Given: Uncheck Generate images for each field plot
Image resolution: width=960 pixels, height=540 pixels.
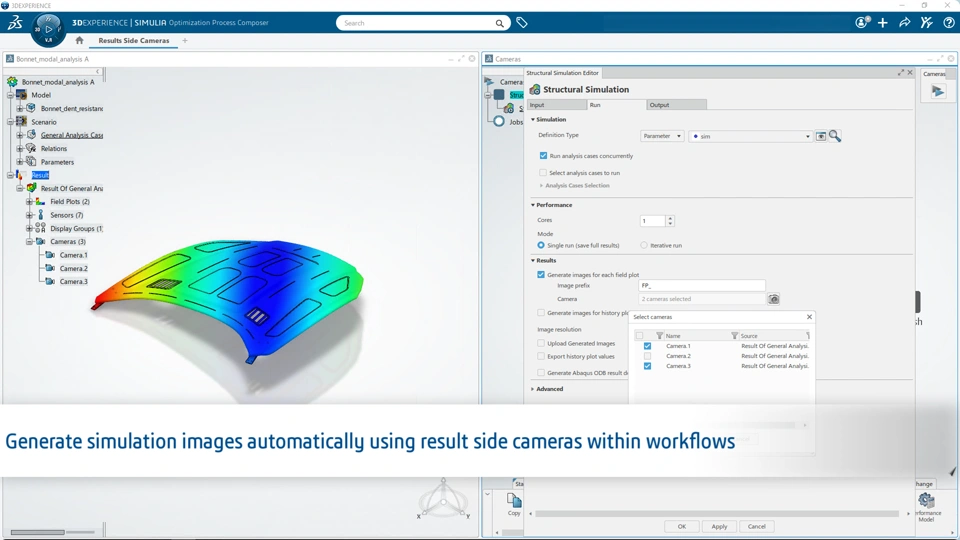Looking at the screenshot, I should [541, 274].
